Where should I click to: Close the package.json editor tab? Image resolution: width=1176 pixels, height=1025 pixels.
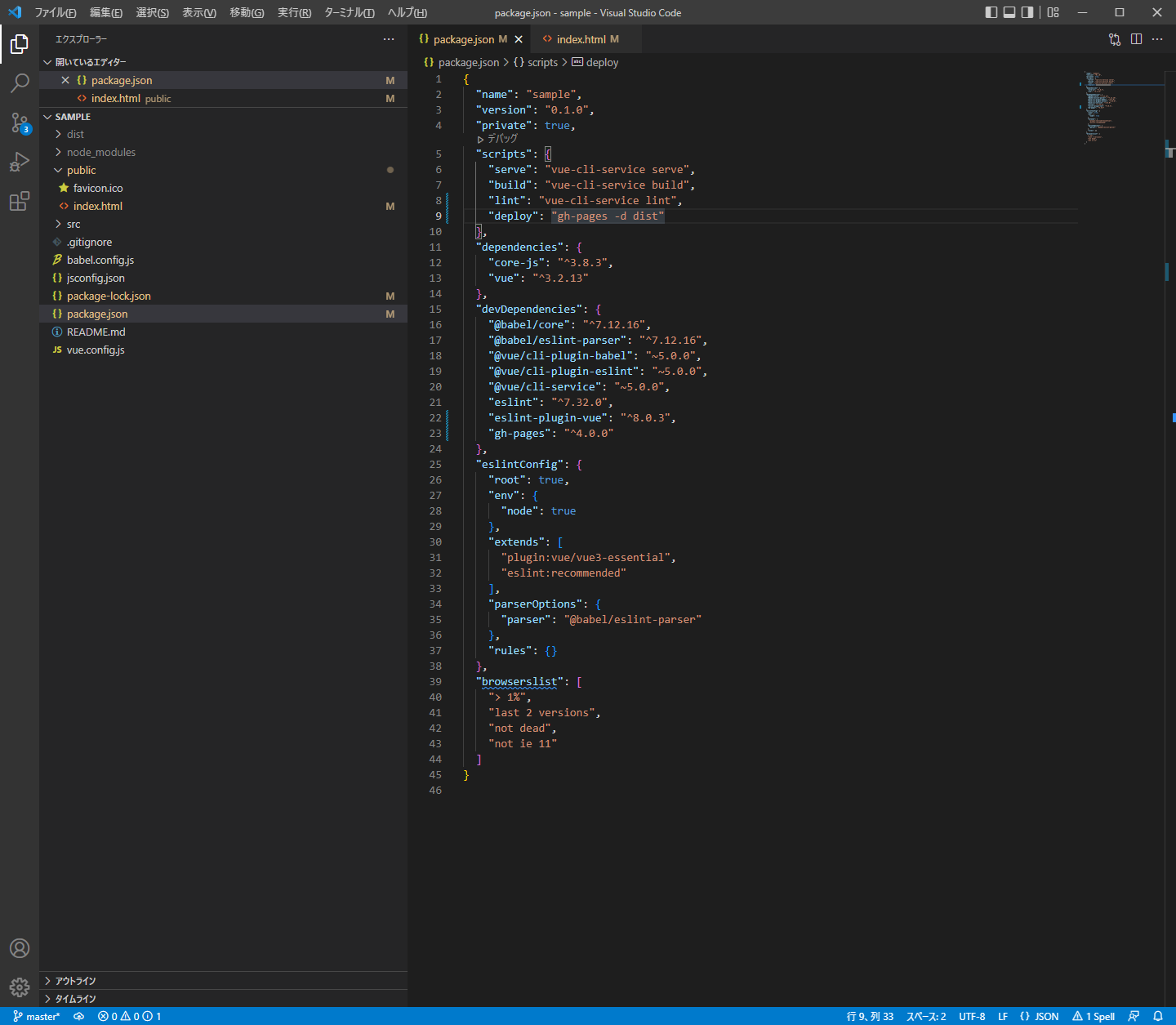pos(519,39)
